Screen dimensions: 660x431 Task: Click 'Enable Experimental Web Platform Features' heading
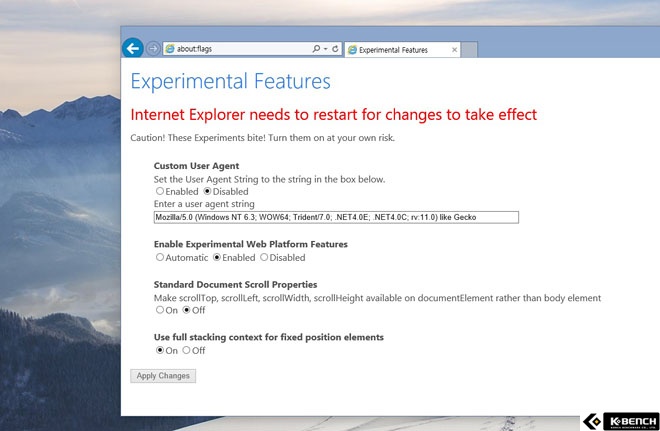pos(250,244)
